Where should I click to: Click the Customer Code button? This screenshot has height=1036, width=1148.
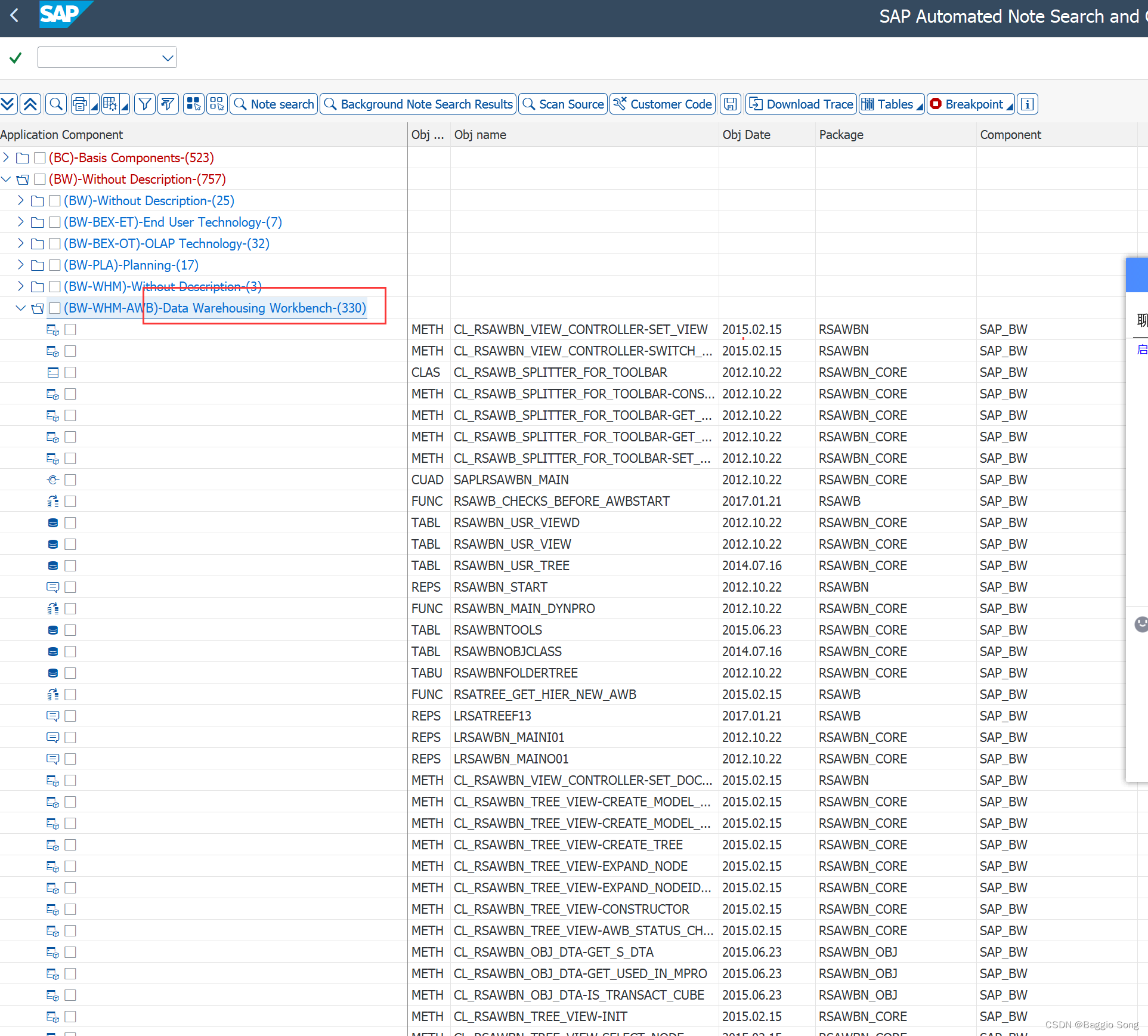click(663, 104)
